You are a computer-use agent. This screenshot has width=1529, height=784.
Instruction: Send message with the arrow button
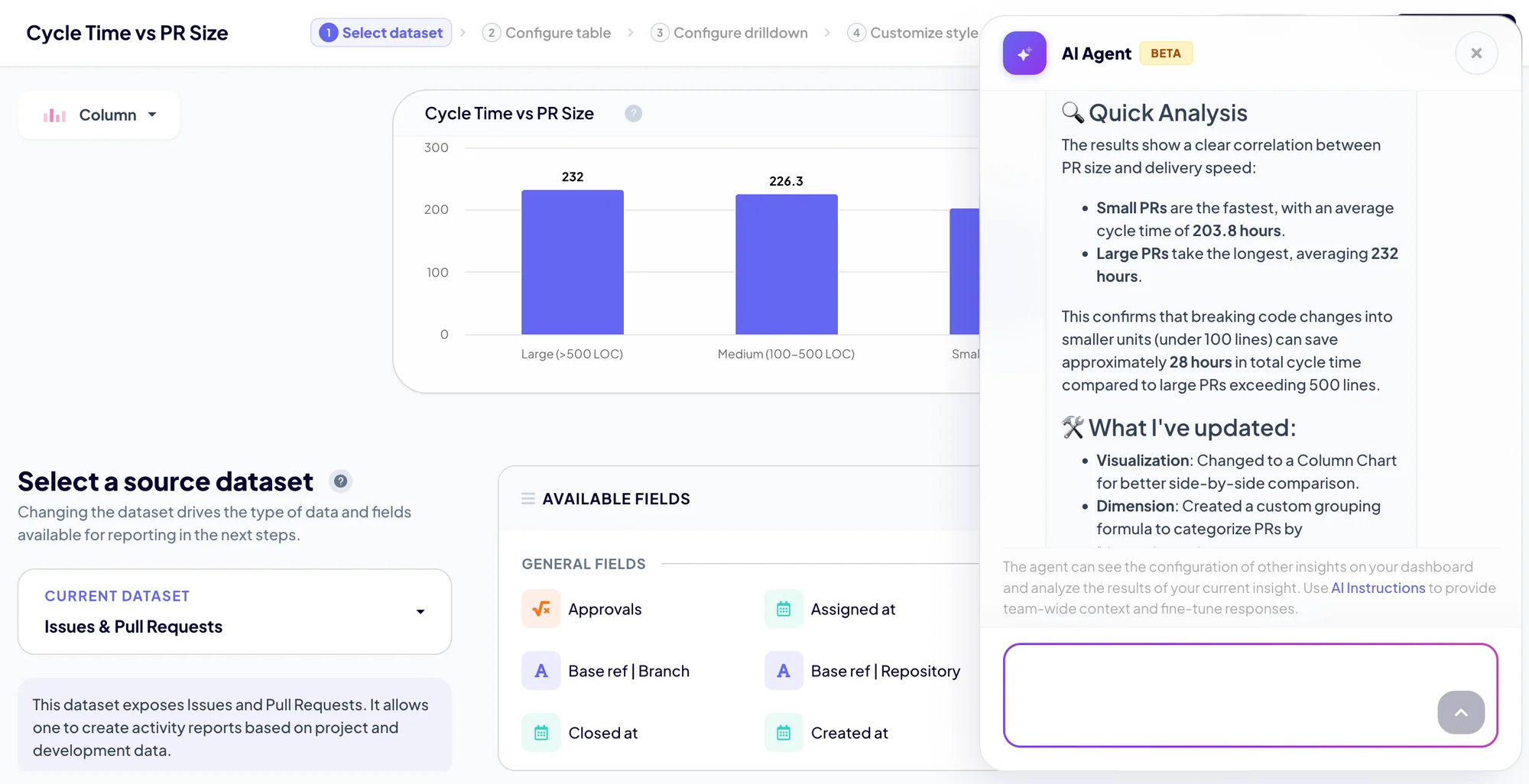click(1461, 712)
